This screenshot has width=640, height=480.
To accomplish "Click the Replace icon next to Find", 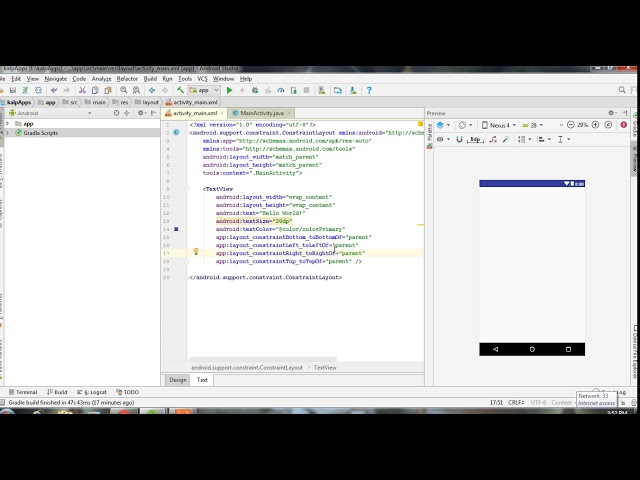I will click(x=136, y=90).
